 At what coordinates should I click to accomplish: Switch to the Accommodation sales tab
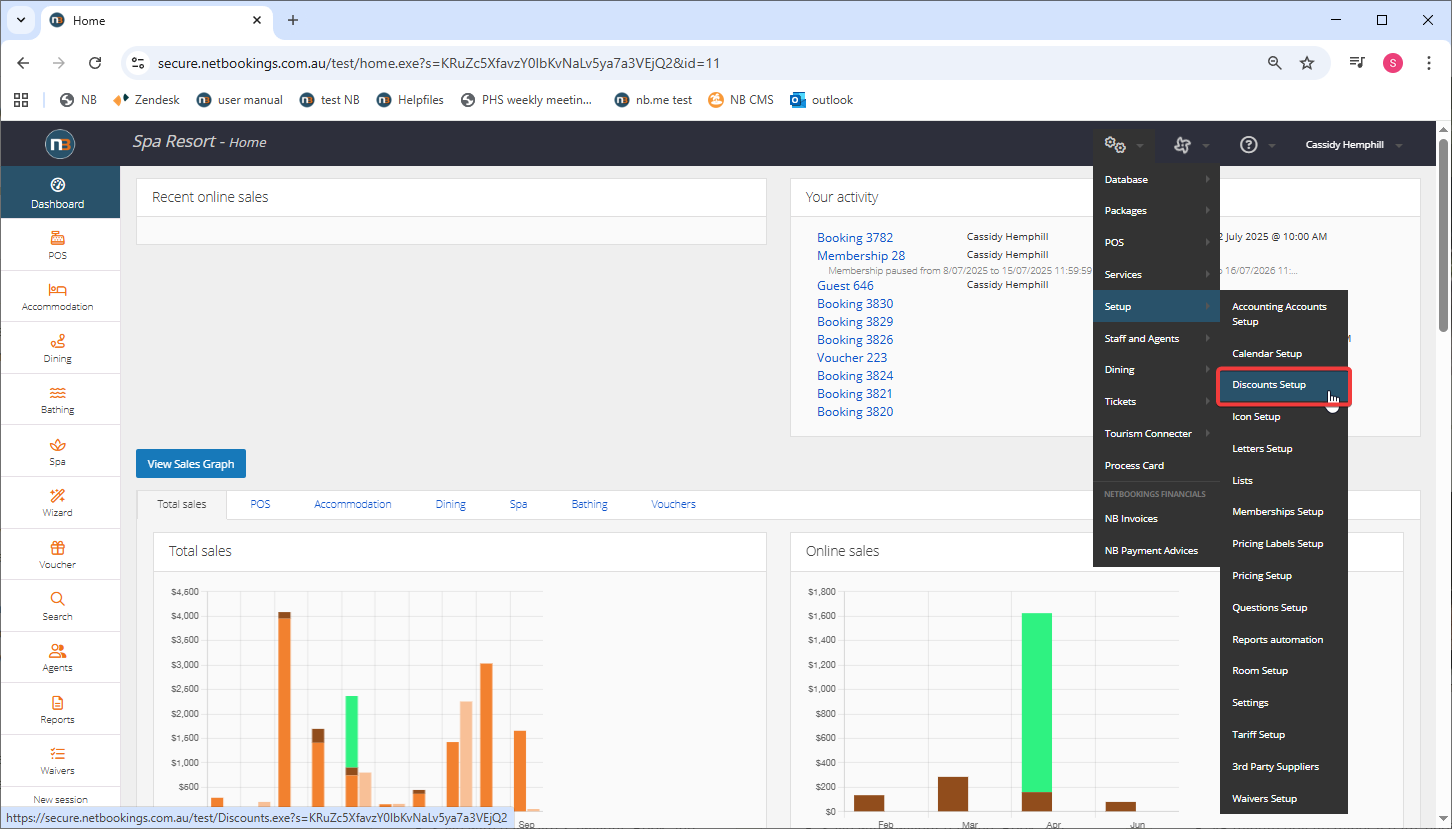click(x=352, y=504)
